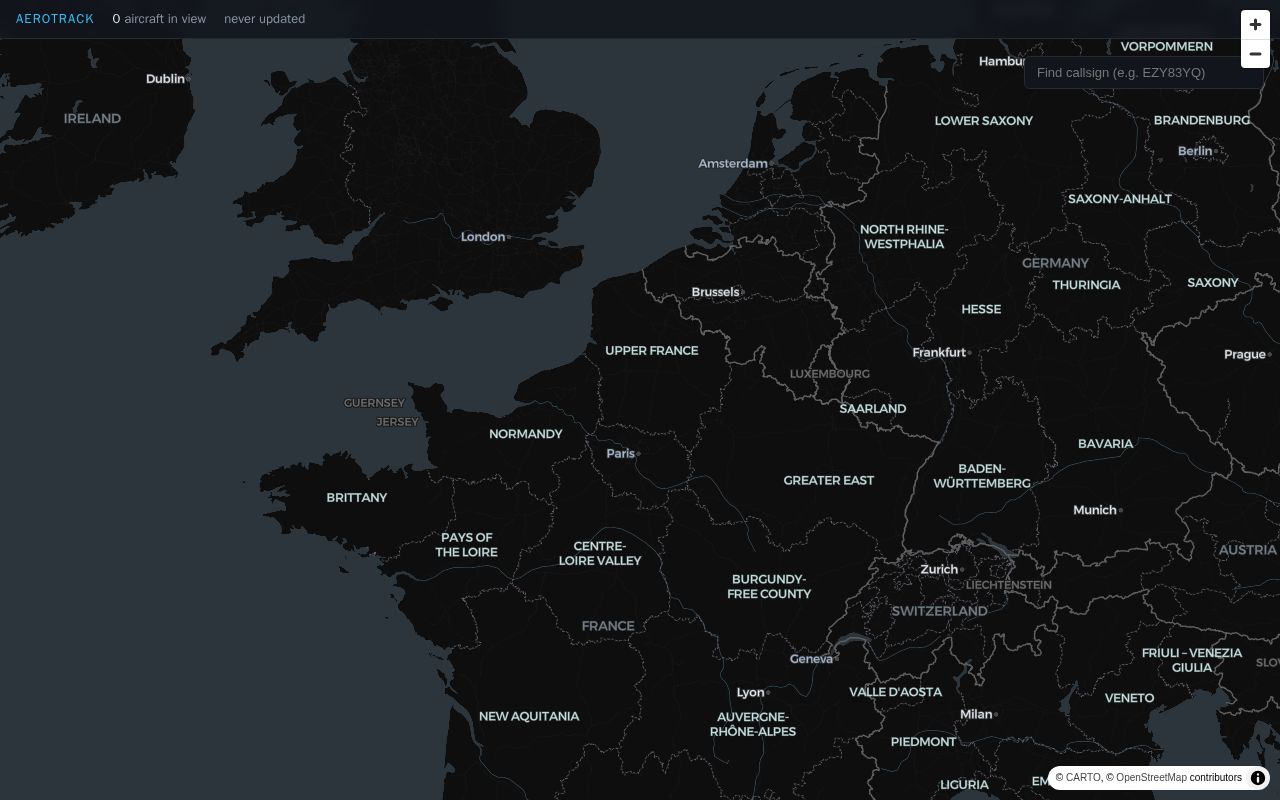
Task: Click the GUERNSEY island label
Action: 375,403
